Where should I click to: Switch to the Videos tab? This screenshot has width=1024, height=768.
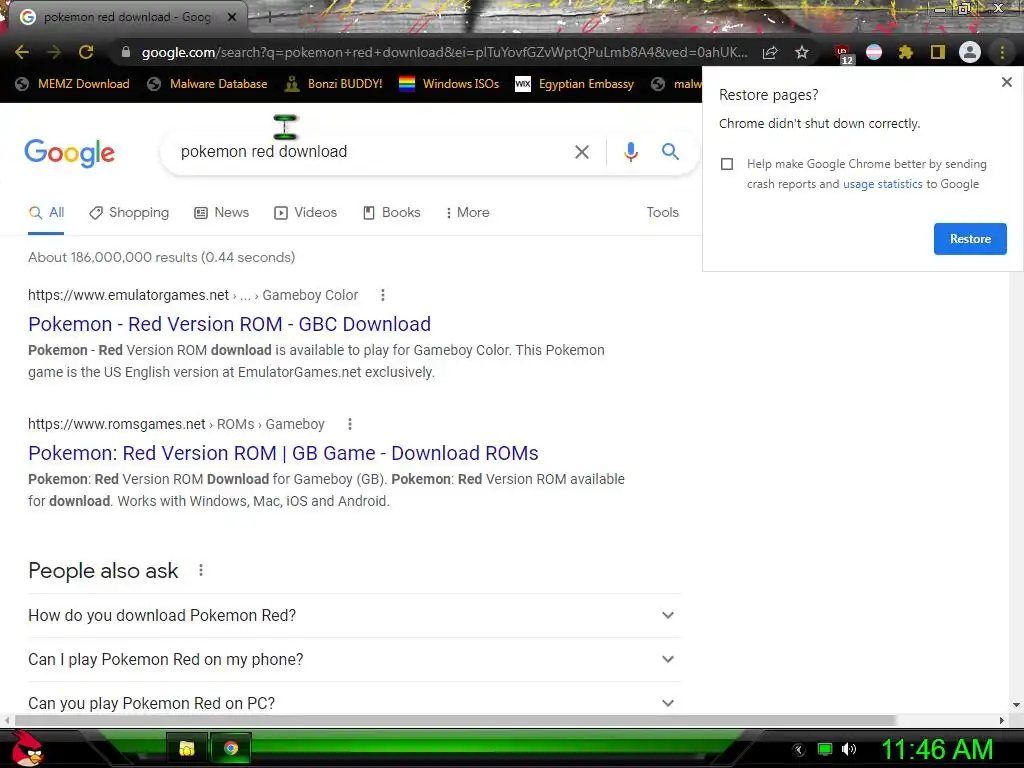pos(306,213)
